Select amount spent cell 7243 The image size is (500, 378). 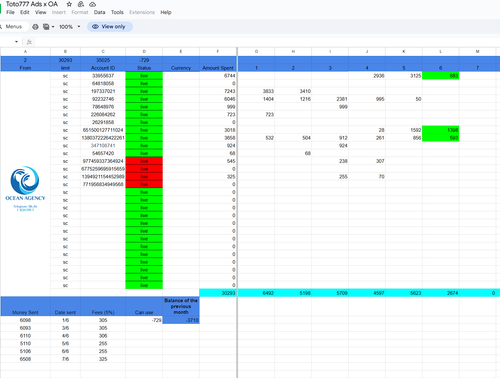pyautogui.click(x=218, y=91)
